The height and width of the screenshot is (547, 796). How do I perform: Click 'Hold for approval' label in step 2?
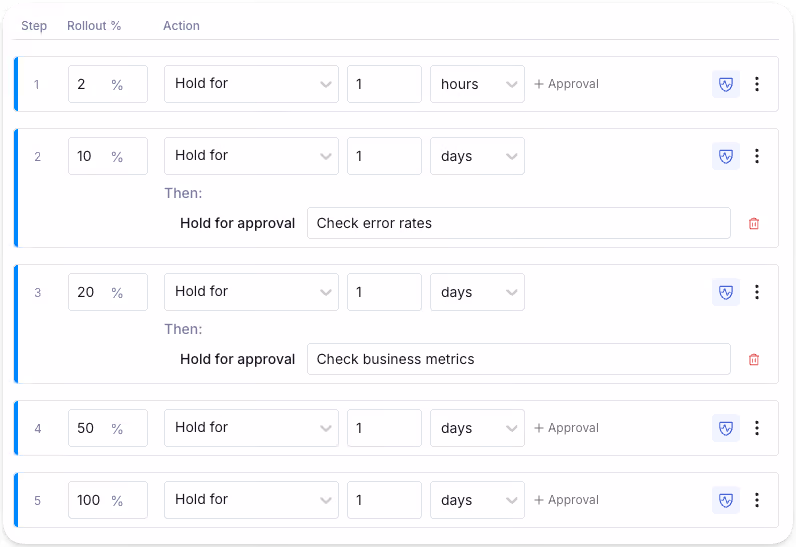pyautogui.click(x=238, y=223)
